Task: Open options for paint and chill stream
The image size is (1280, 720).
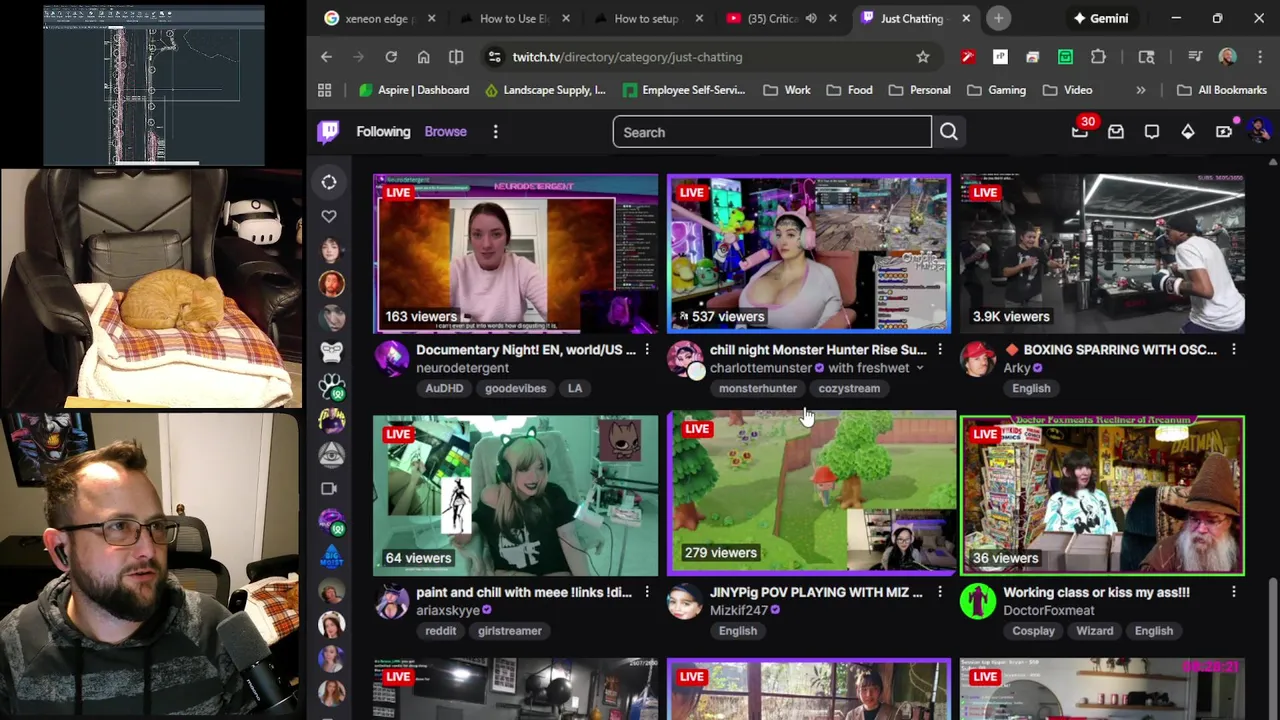Action: 647,592
